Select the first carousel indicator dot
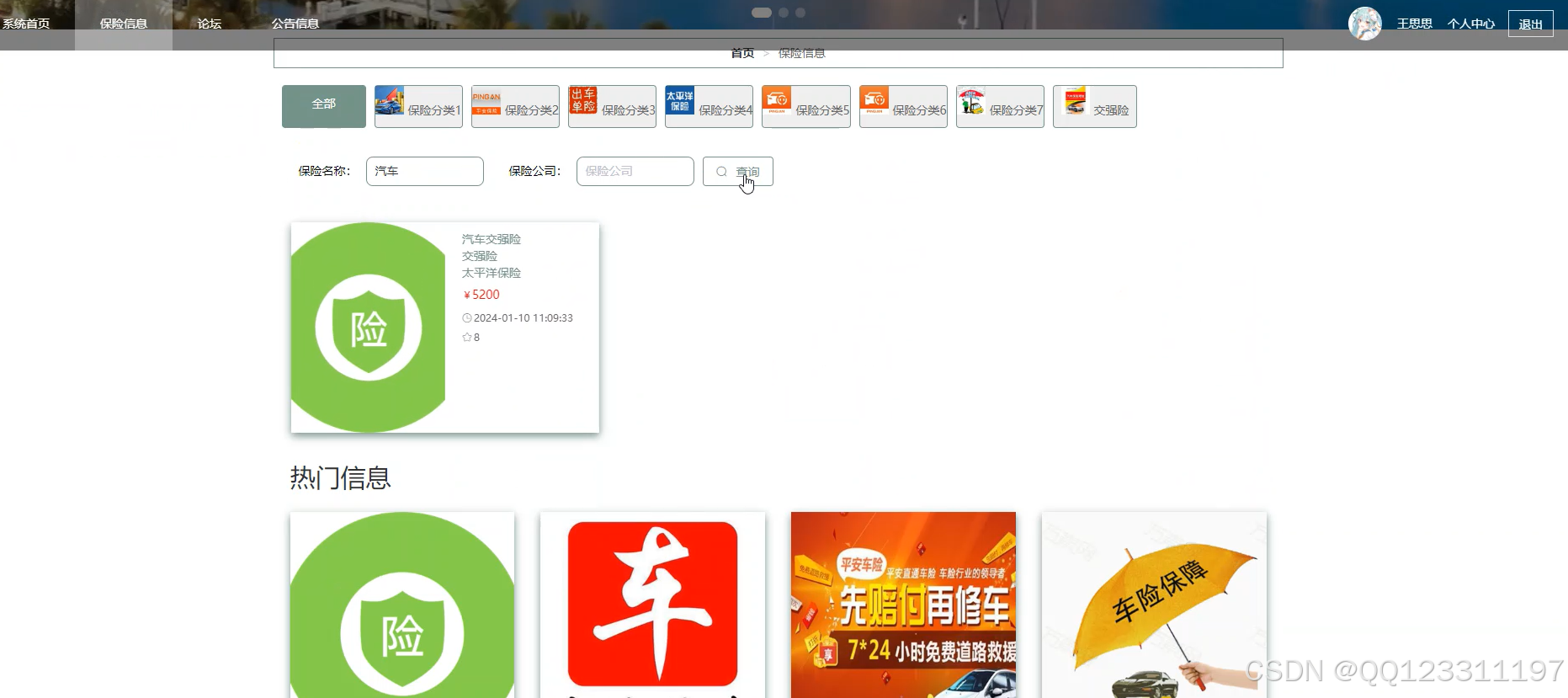Image resolution: width=1568 pixels, height=698 pixels. (x=762, y=13)
